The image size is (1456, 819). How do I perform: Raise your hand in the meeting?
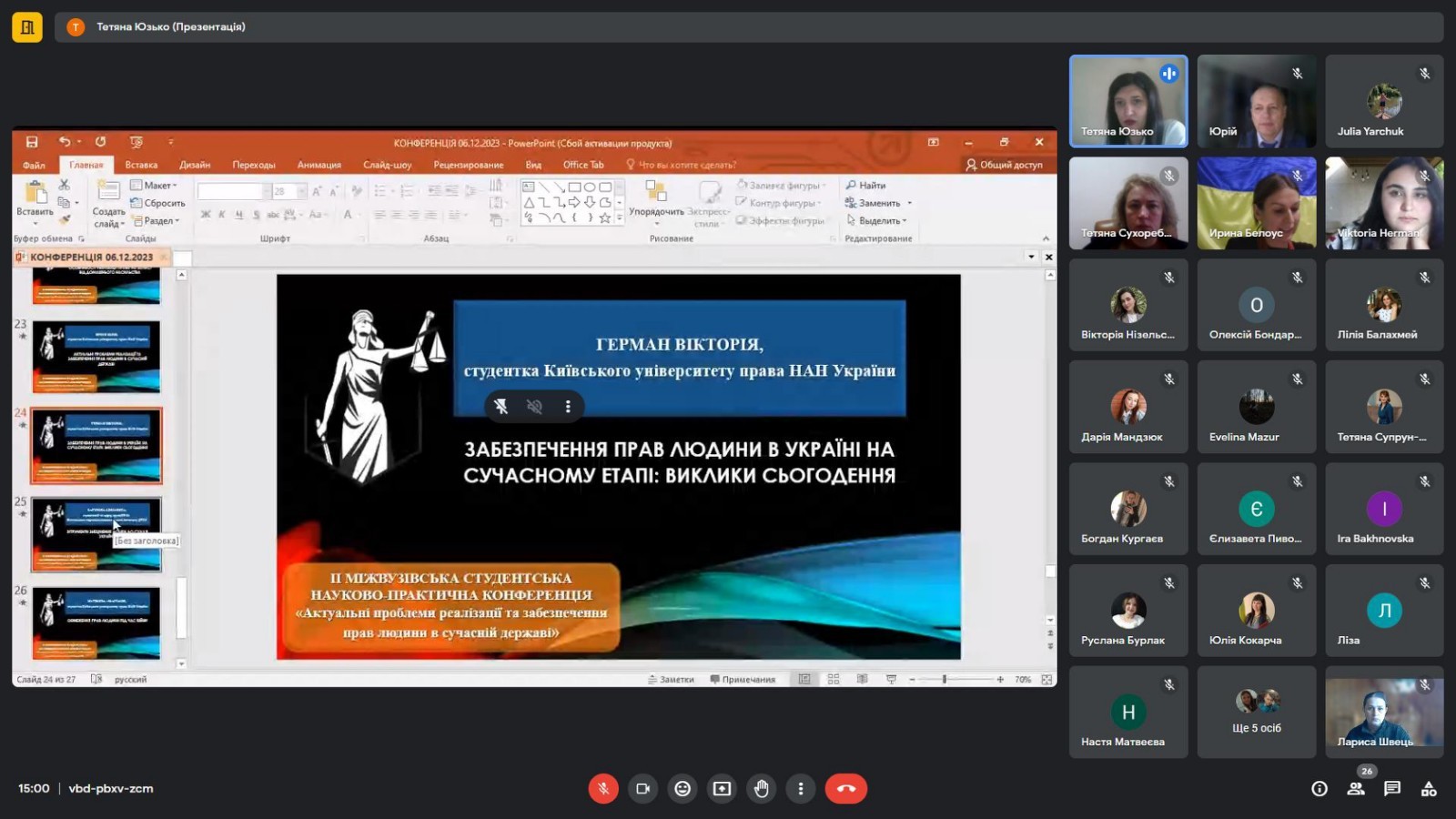[762, 789]
